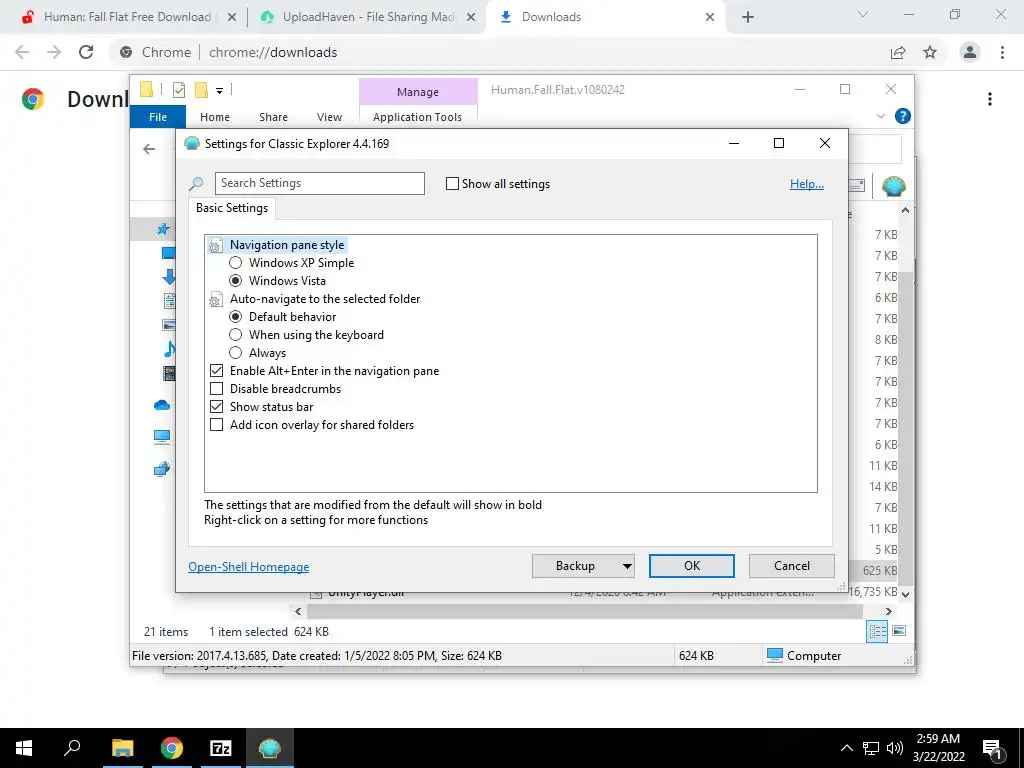The width and height of the screenshot is (1024, 768).
Task: Uncheck Show status bar
Action: point(217,407)
